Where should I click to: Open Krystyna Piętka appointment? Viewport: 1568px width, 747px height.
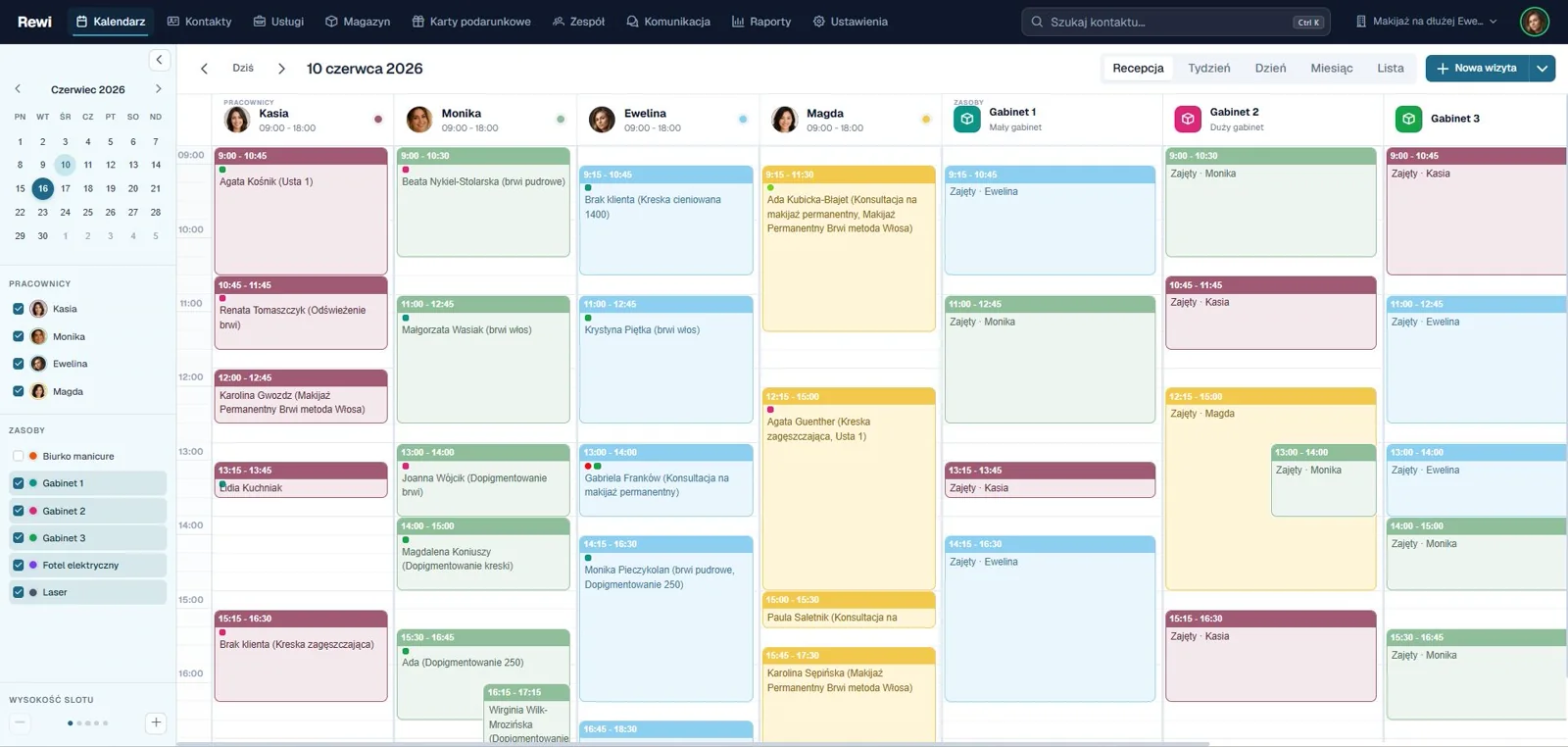click(x=666, y=359)
